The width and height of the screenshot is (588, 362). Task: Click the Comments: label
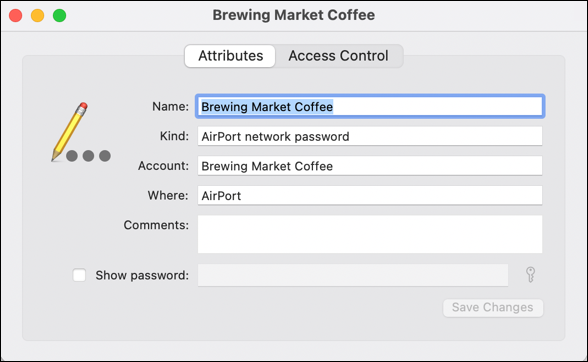tap(156, 225)
